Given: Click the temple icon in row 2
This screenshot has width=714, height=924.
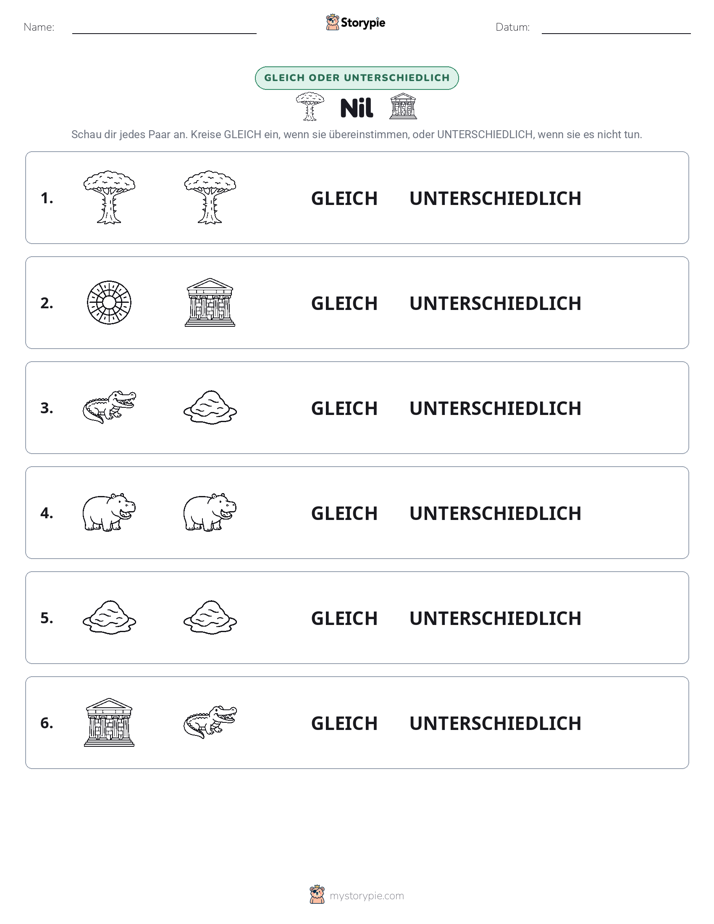Looking at the screenshot, I should click(x=210, y=302).
